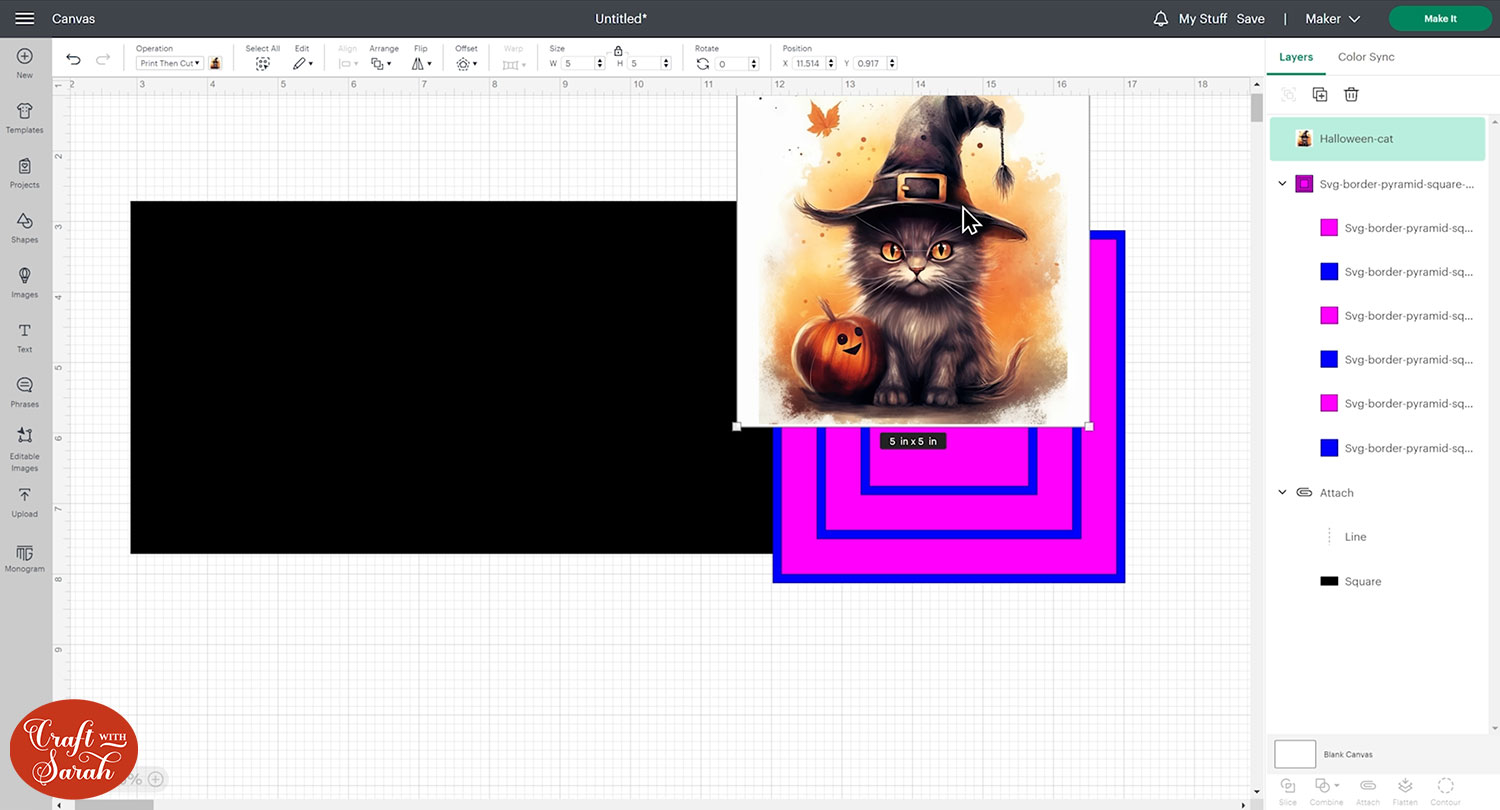Click the size Height input field

tap(644, 63)
